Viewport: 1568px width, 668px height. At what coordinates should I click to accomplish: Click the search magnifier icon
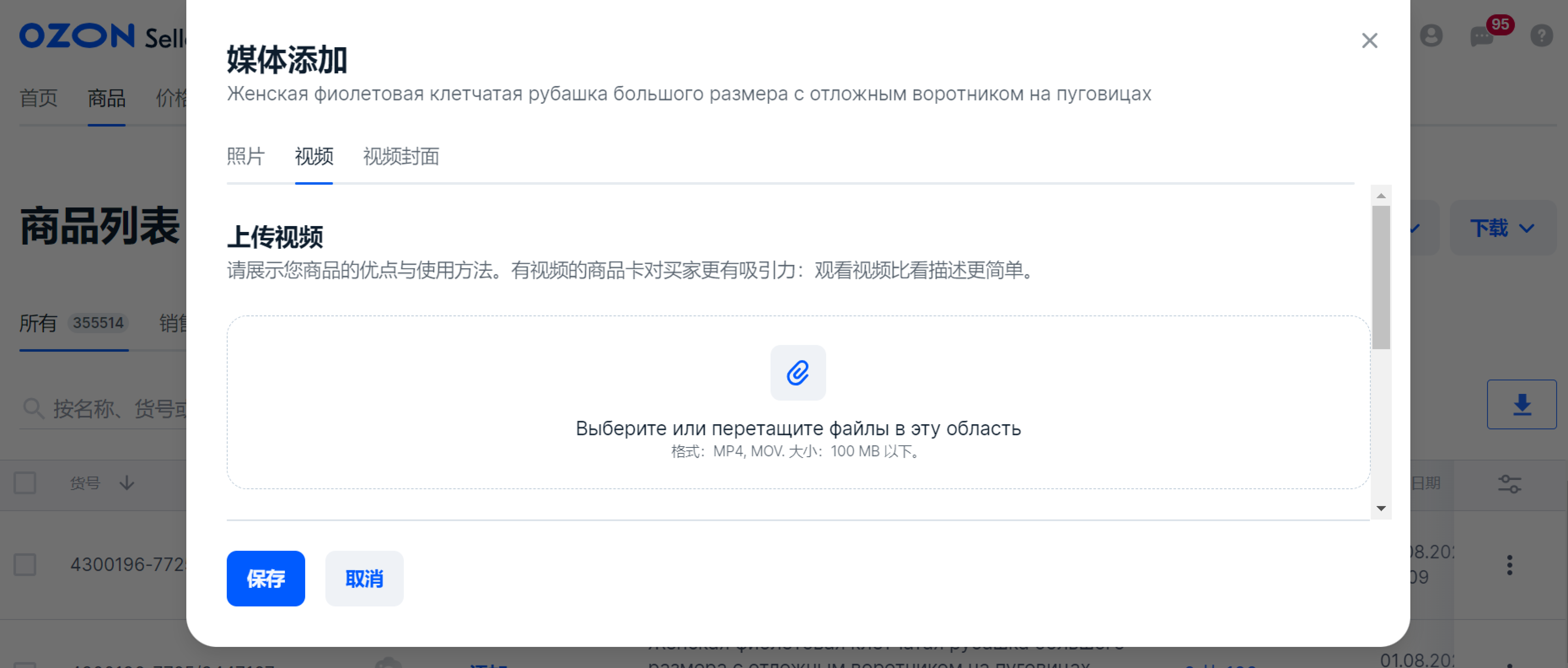coord(34,409)
